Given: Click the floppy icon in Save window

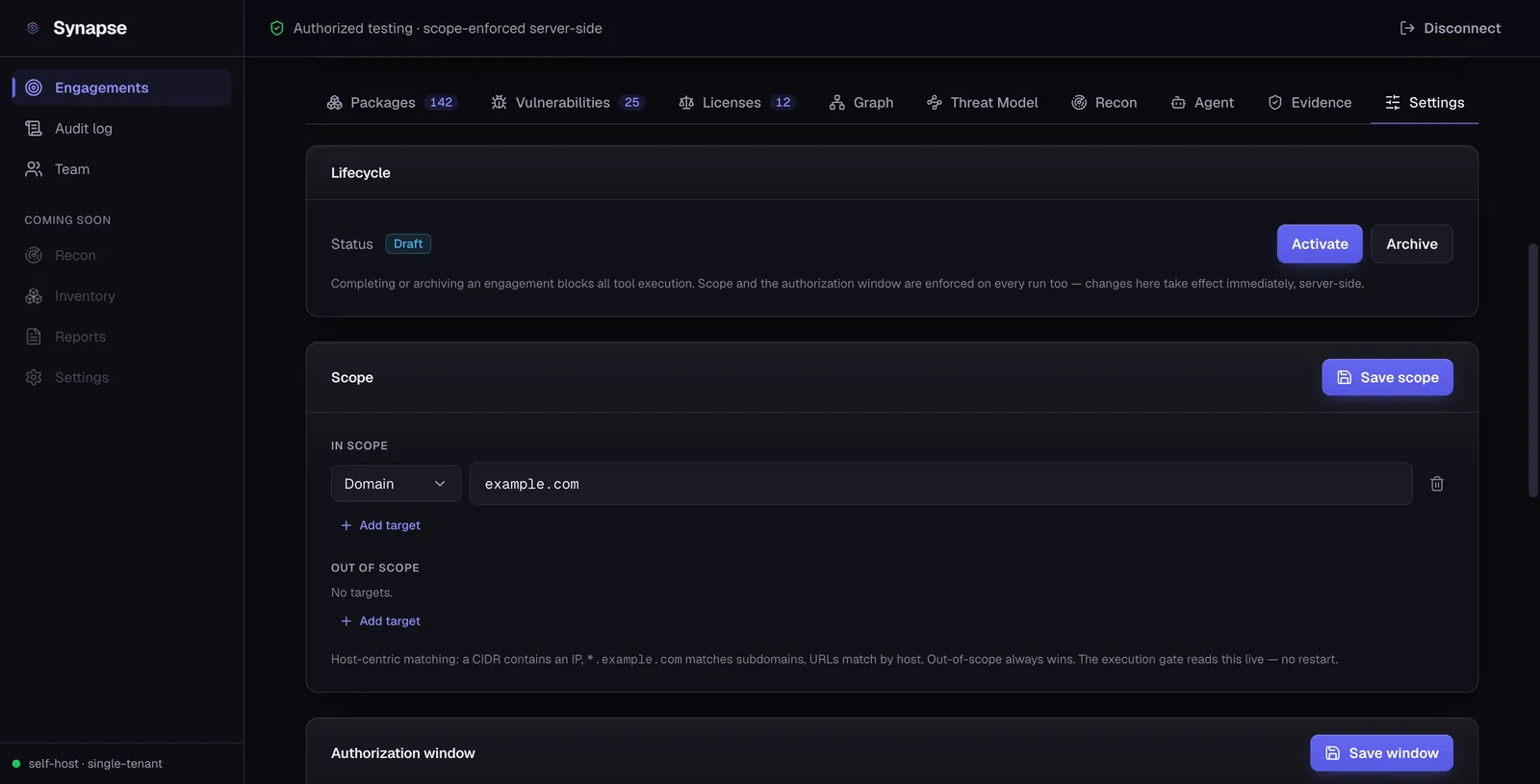Looking at the screenshot, I should (x=1333, y=753).
